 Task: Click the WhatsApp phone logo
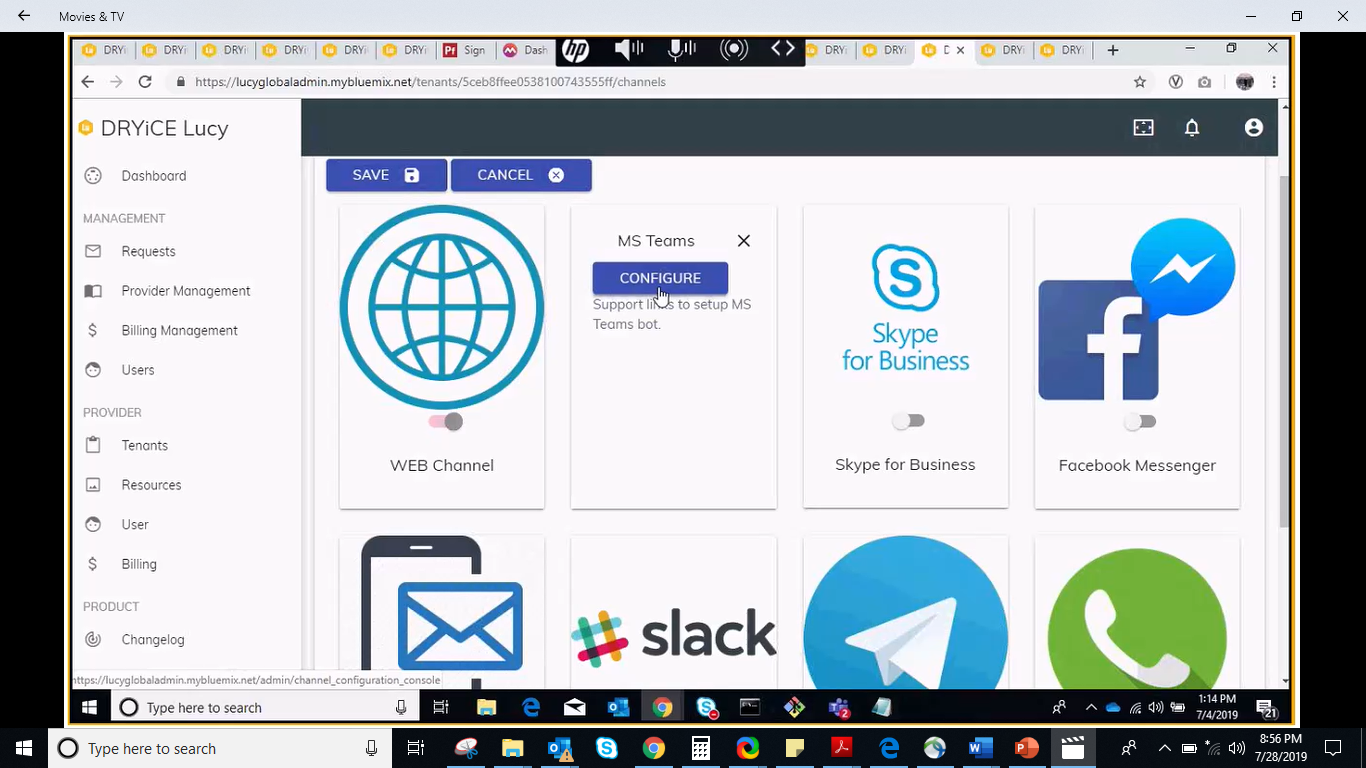click(x=1137, y=618)
